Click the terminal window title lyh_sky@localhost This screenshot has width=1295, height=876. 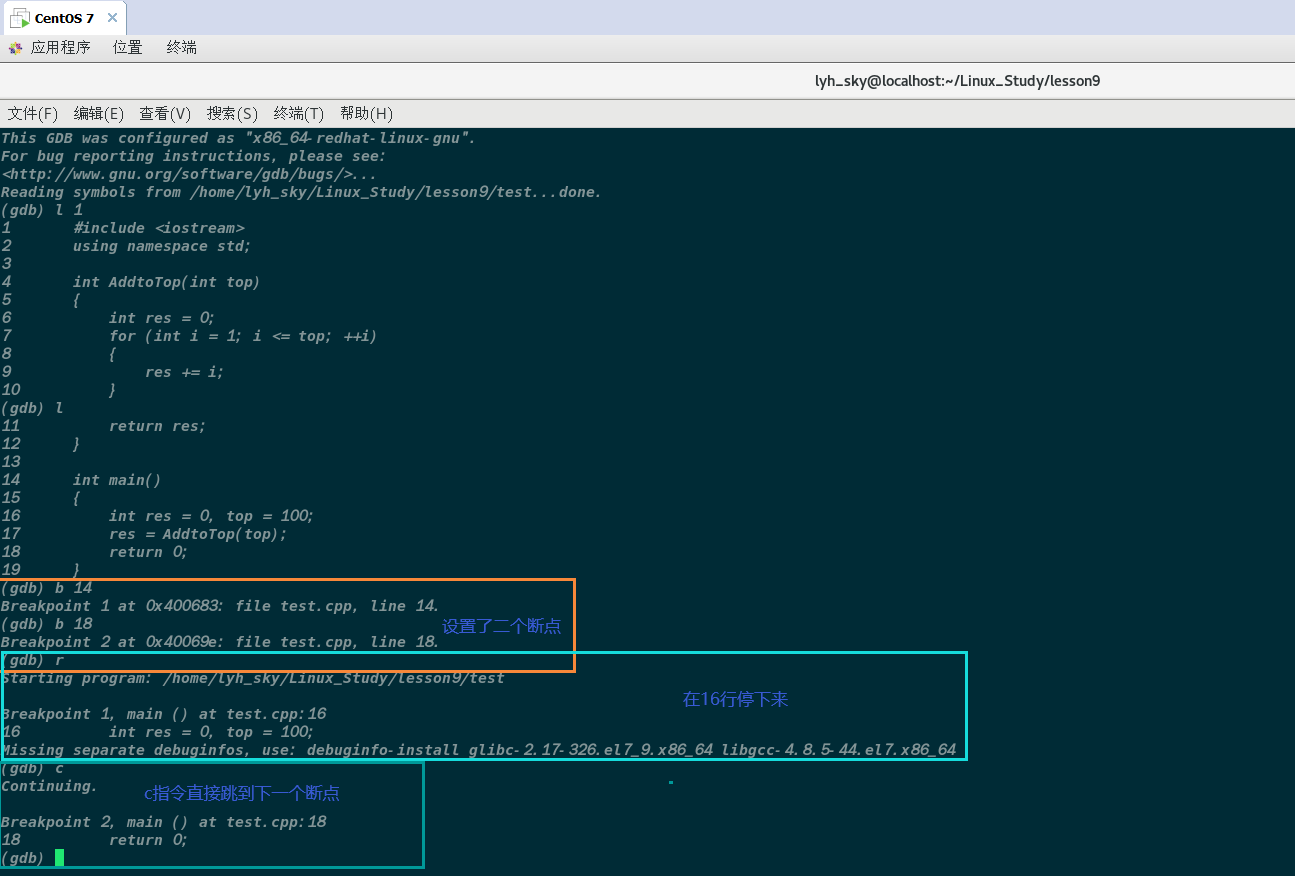[x=957, y=81]
